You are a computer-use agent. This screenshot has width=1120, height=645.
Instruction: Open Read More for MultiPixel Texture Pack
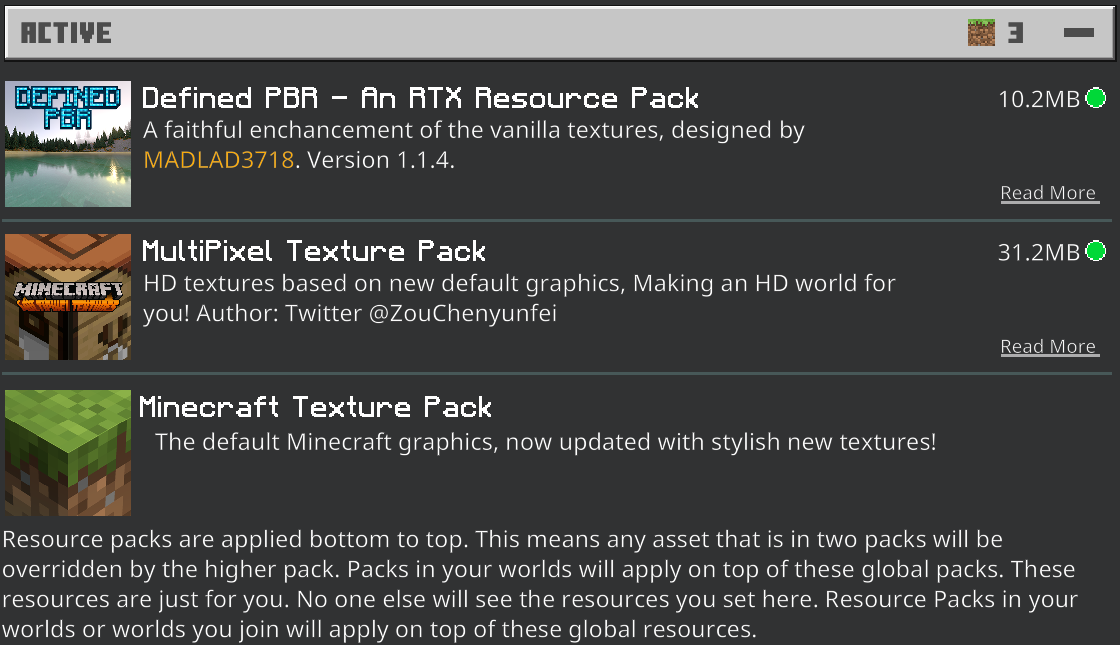[x=1049, y=347]
